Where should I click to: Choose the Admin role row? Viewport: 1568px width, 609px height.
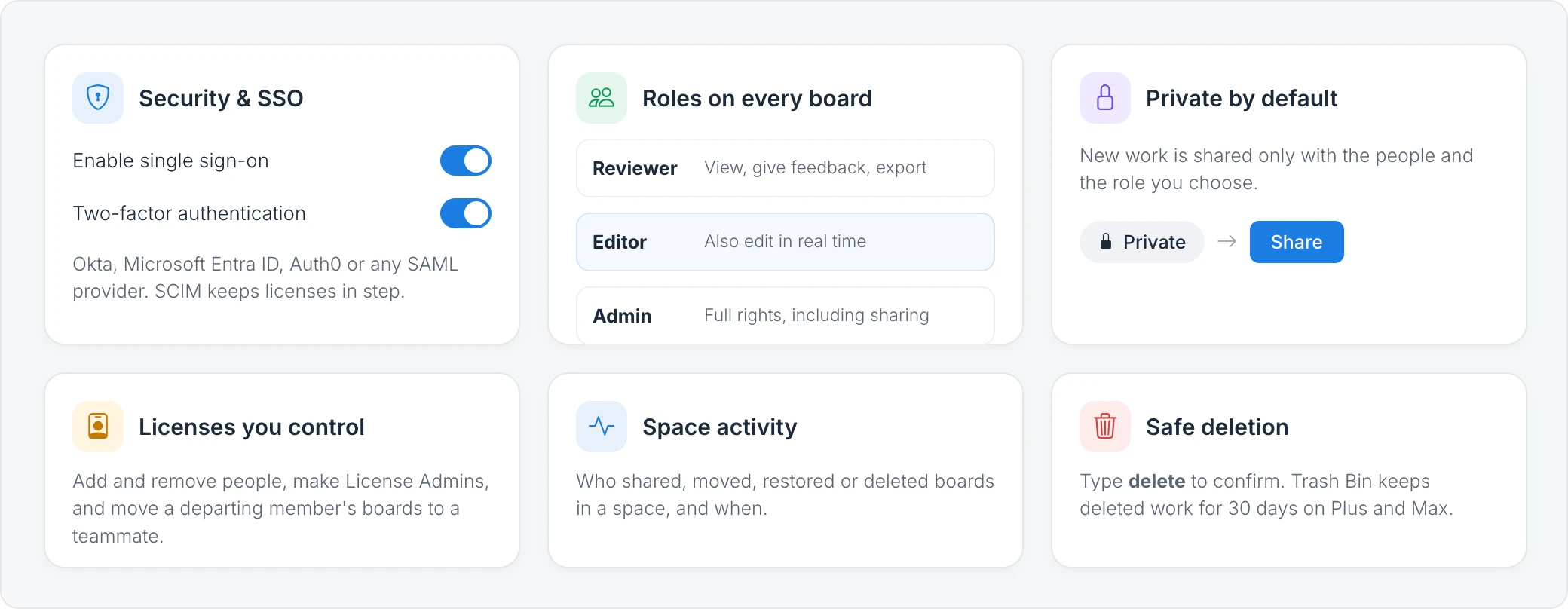[786, 315]
